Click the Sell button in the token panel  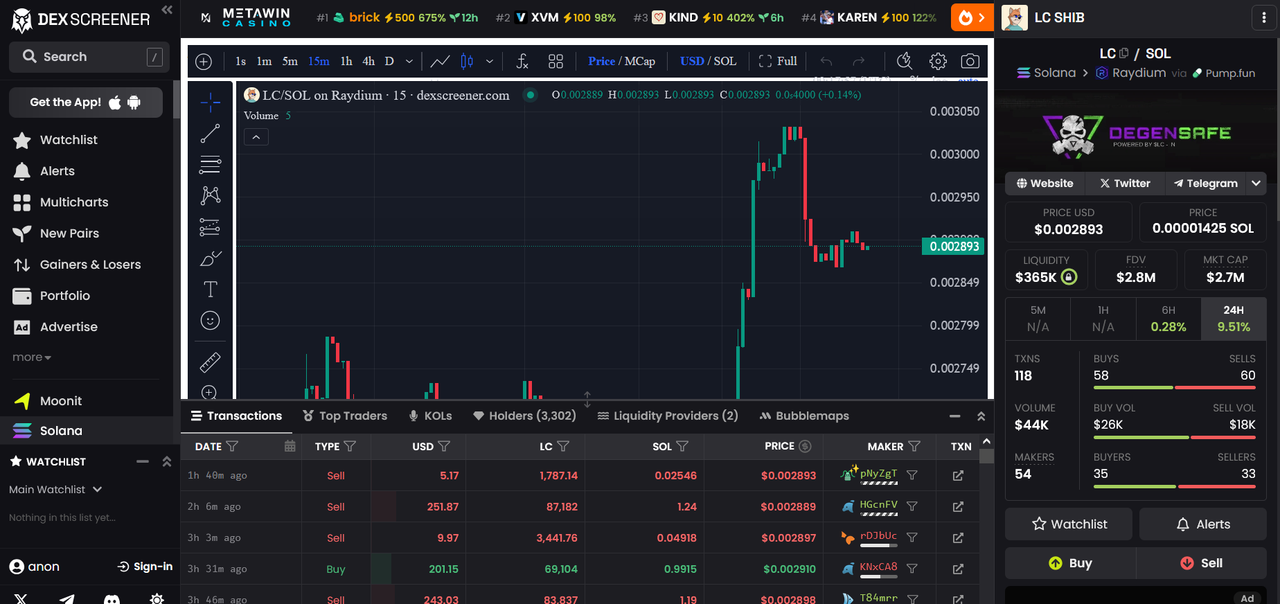pyautogui.click(x=1201, y=563)
